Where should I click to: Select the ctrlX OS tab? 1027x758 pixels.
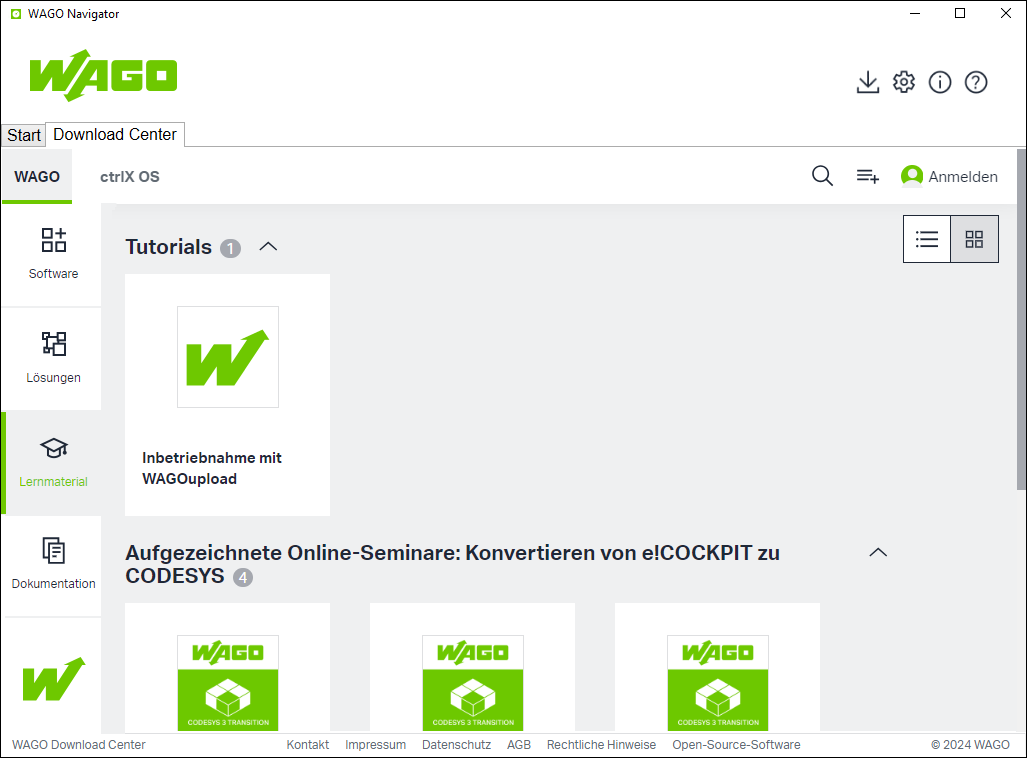tap(129, 177)
